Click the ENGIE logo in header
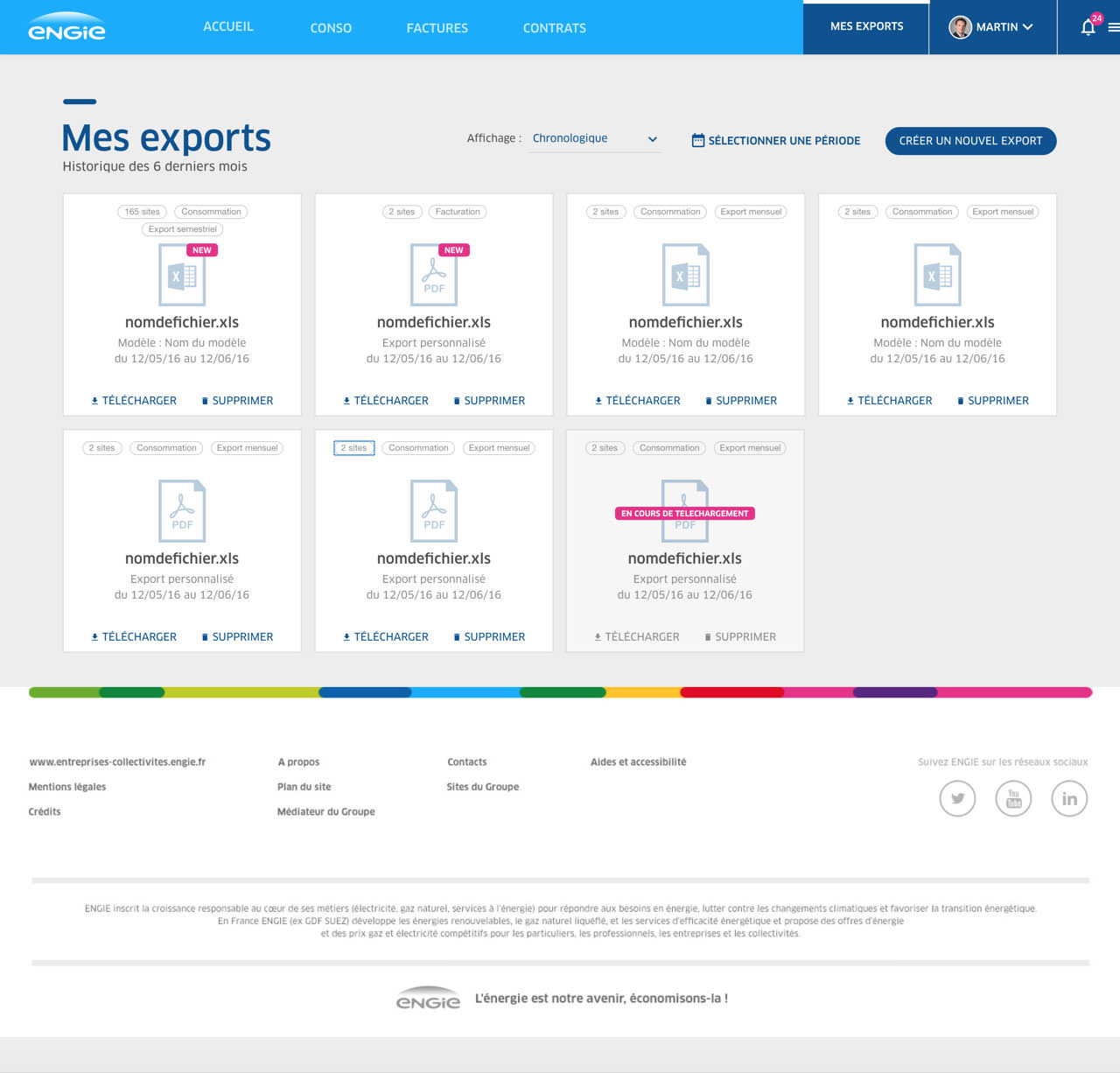This screenshot has width=1120, height=1073. [x=66, y=27]
